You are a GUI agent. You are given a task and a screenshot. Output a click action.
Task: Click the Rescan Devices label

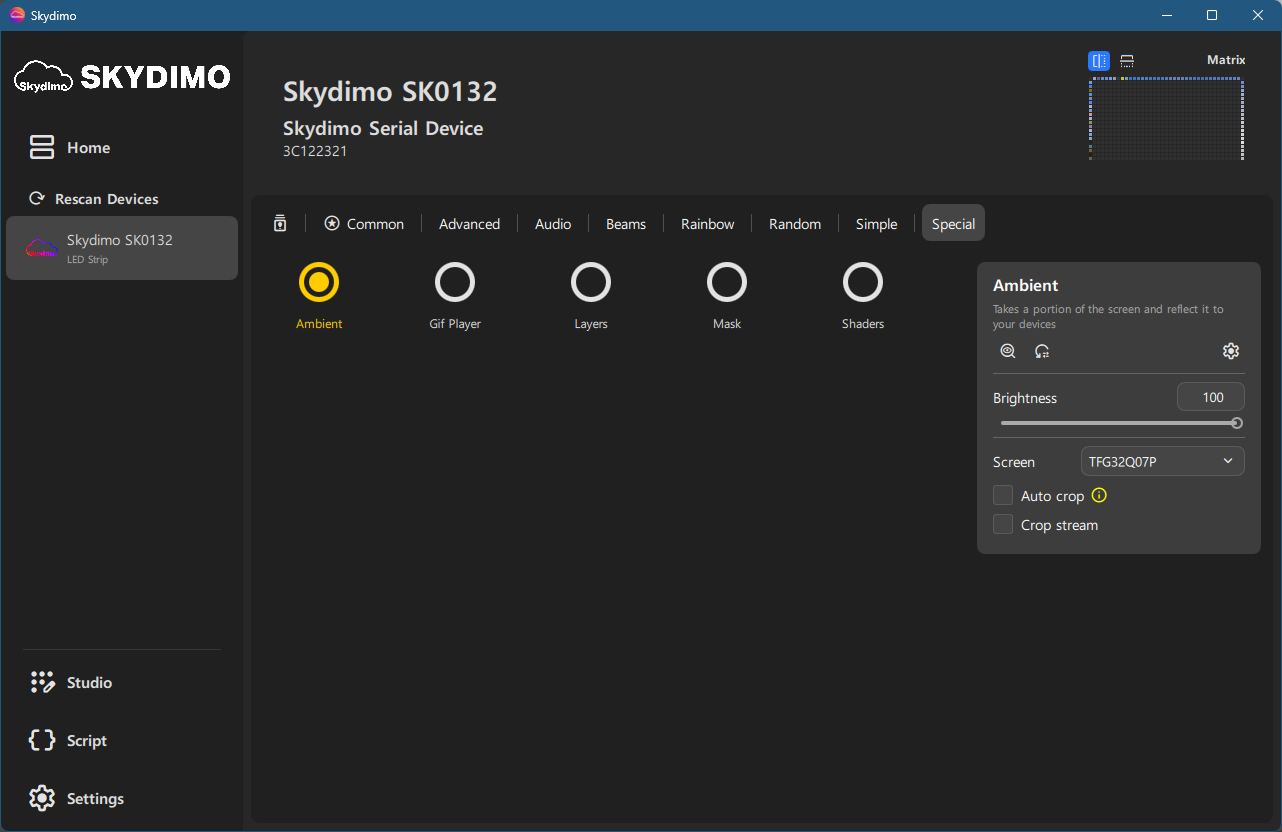(107, 199)
